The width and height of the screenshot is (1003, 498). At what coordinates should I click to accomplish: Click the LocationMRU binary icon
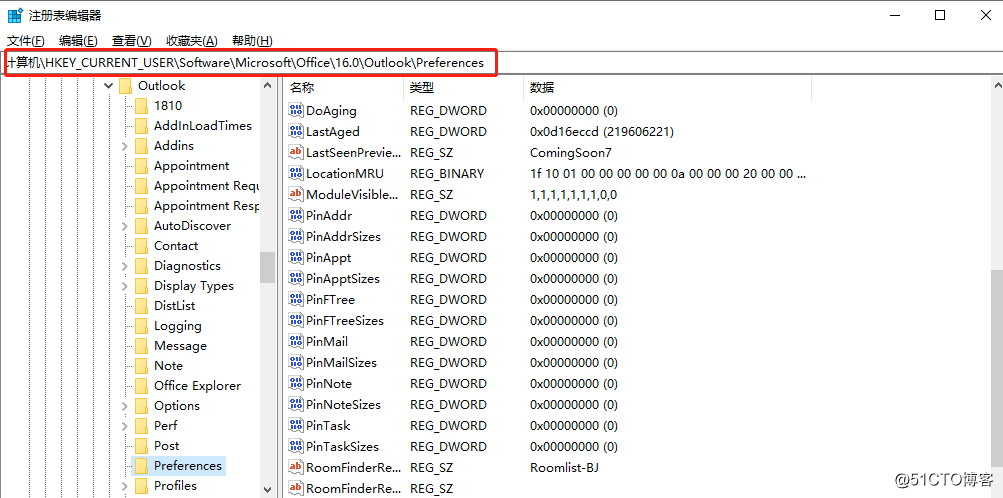click(x=296, y=173)
